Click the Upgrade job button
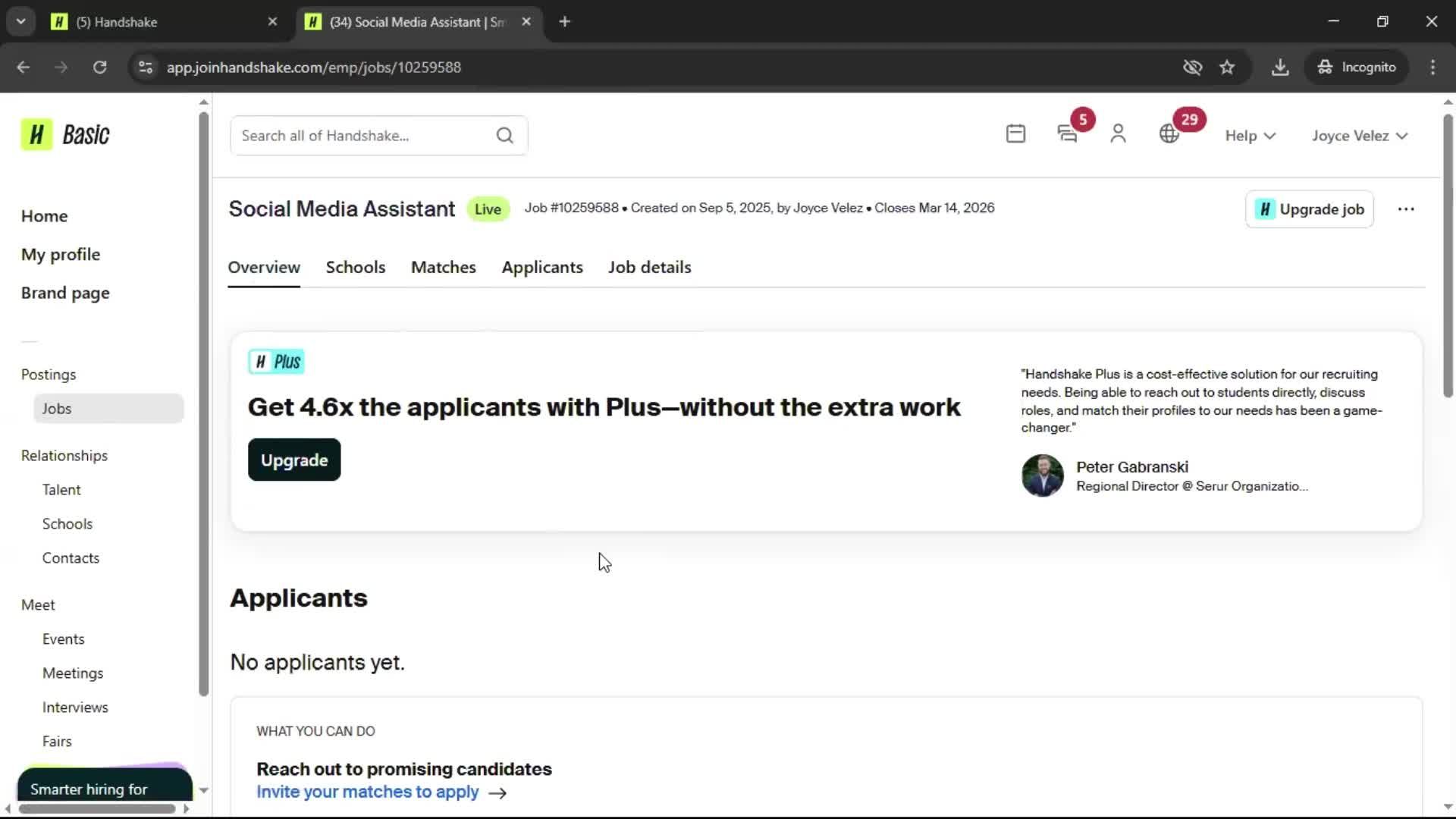1456x819 pixels. (x=1310, y=209)
